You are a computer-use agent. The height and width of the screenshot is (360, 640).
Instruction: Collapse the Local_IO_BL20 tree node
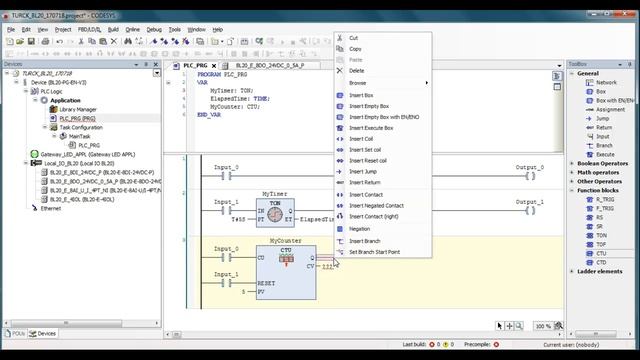click(x=26, y=163)
